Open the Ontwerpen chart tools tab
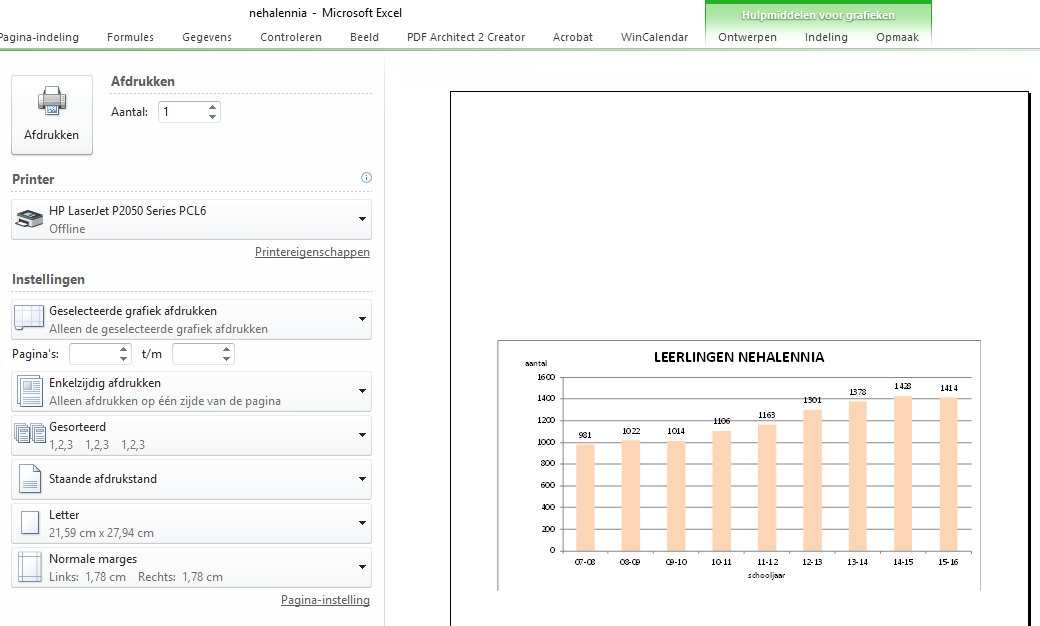This screenshot has width=1040, height=626. 747,37
